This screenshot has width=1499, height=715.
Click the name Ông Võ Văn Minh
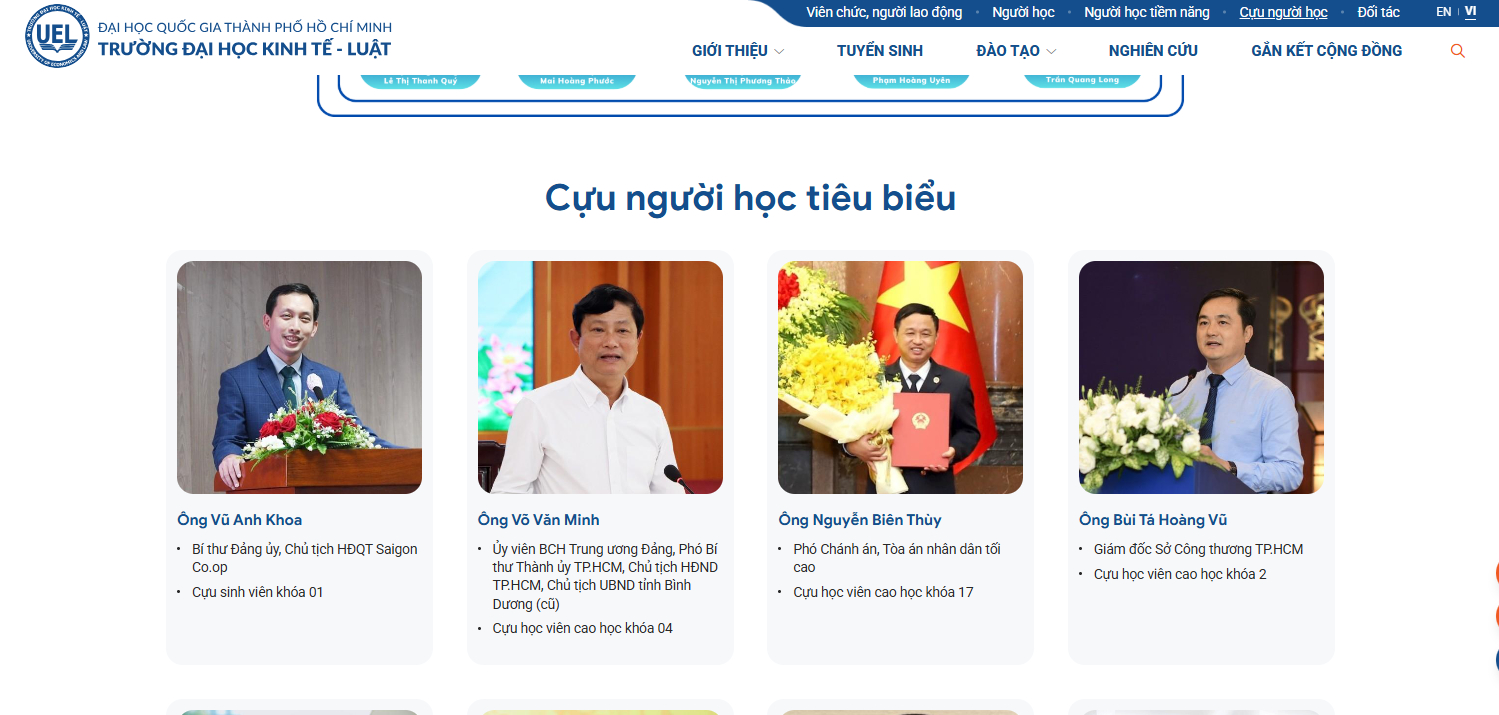[x=539, y=520]
